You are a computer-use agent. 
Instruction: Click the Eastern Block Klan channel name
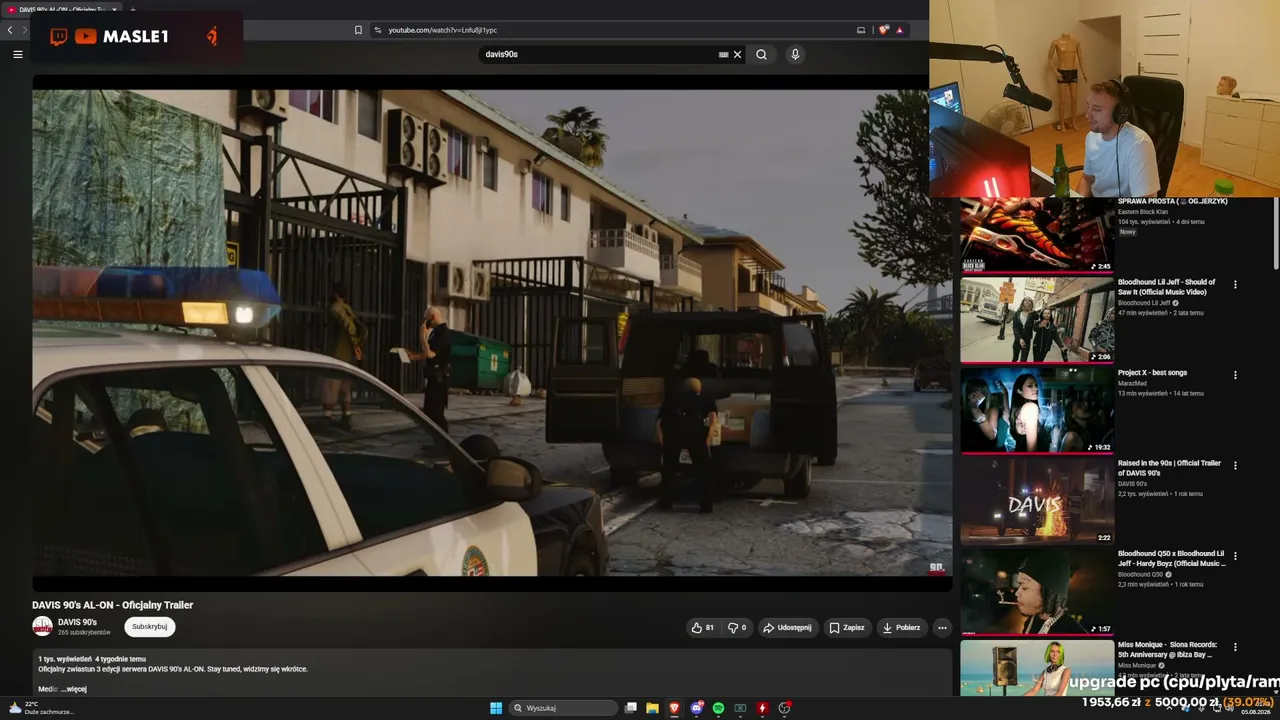(1143, 212)
